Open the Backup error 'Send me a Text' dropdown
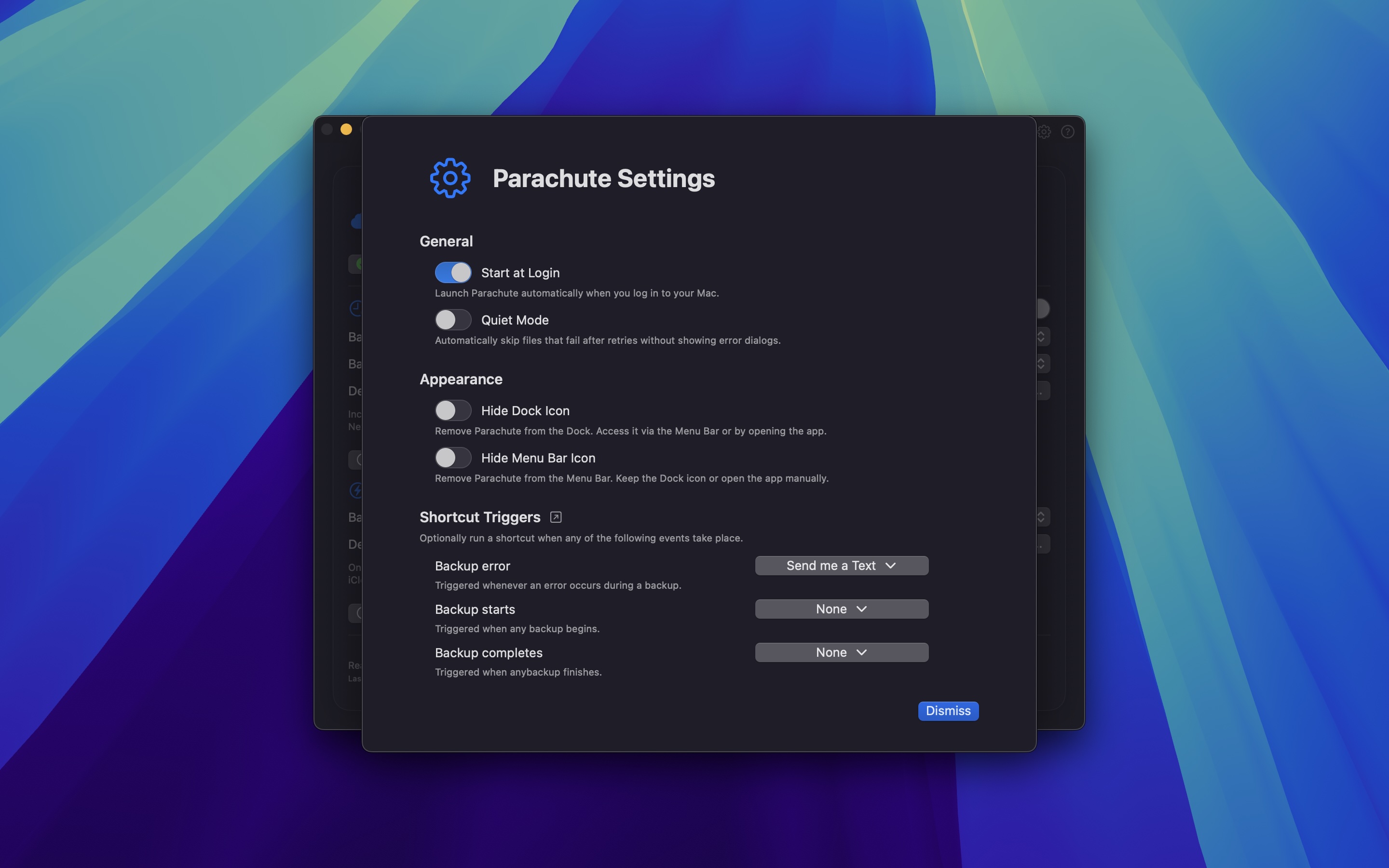The height and width of the screenshot is (868, 1389). click(841, 566)
